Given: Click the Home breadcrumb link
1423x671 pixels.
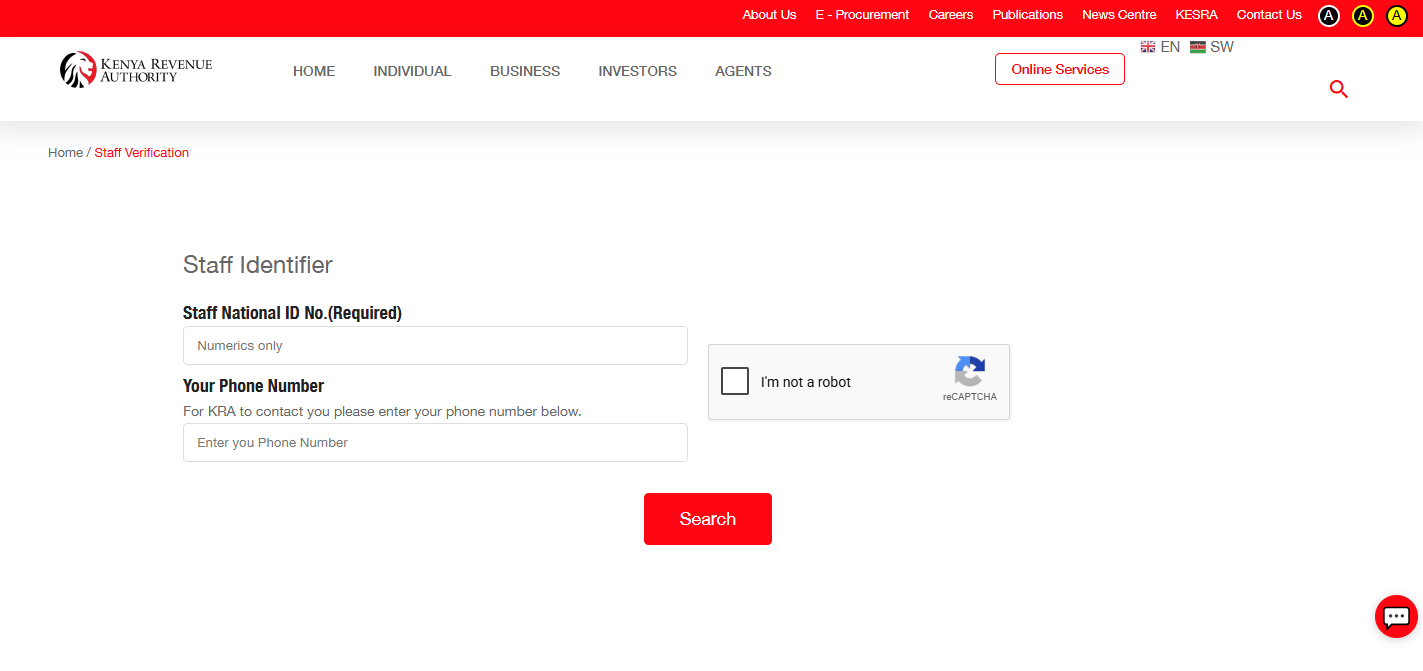Looking at the screenshot, I should coord(65,153).
